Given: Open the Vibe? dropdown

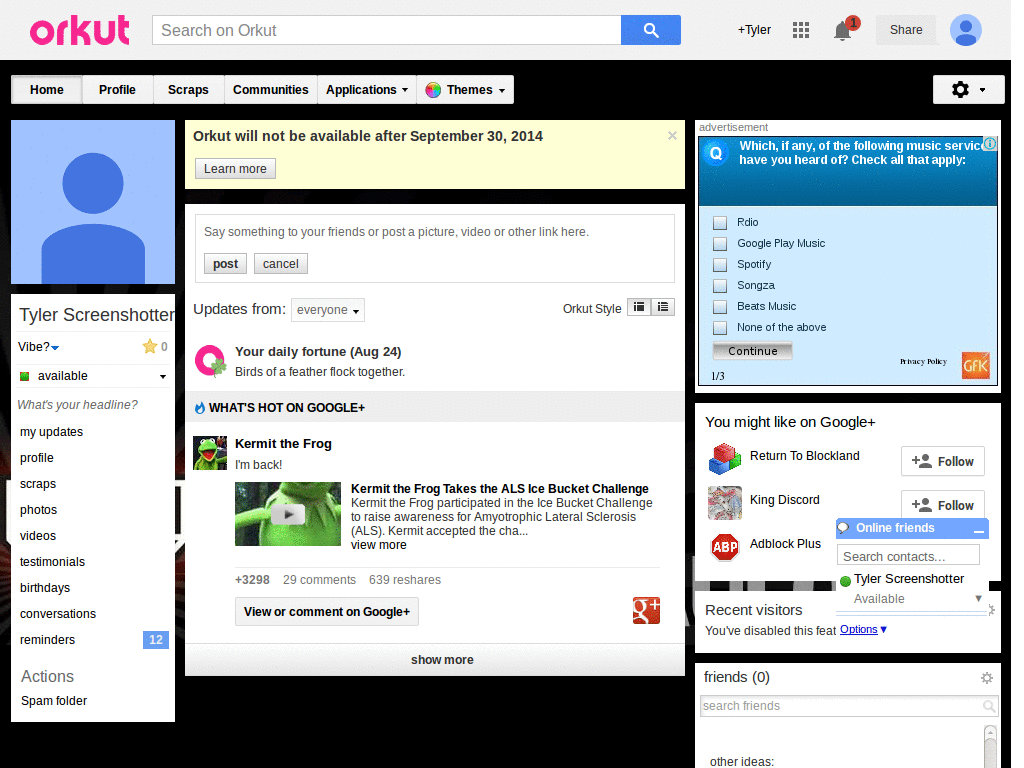Looking at the screenshot, I should [39, 347].
